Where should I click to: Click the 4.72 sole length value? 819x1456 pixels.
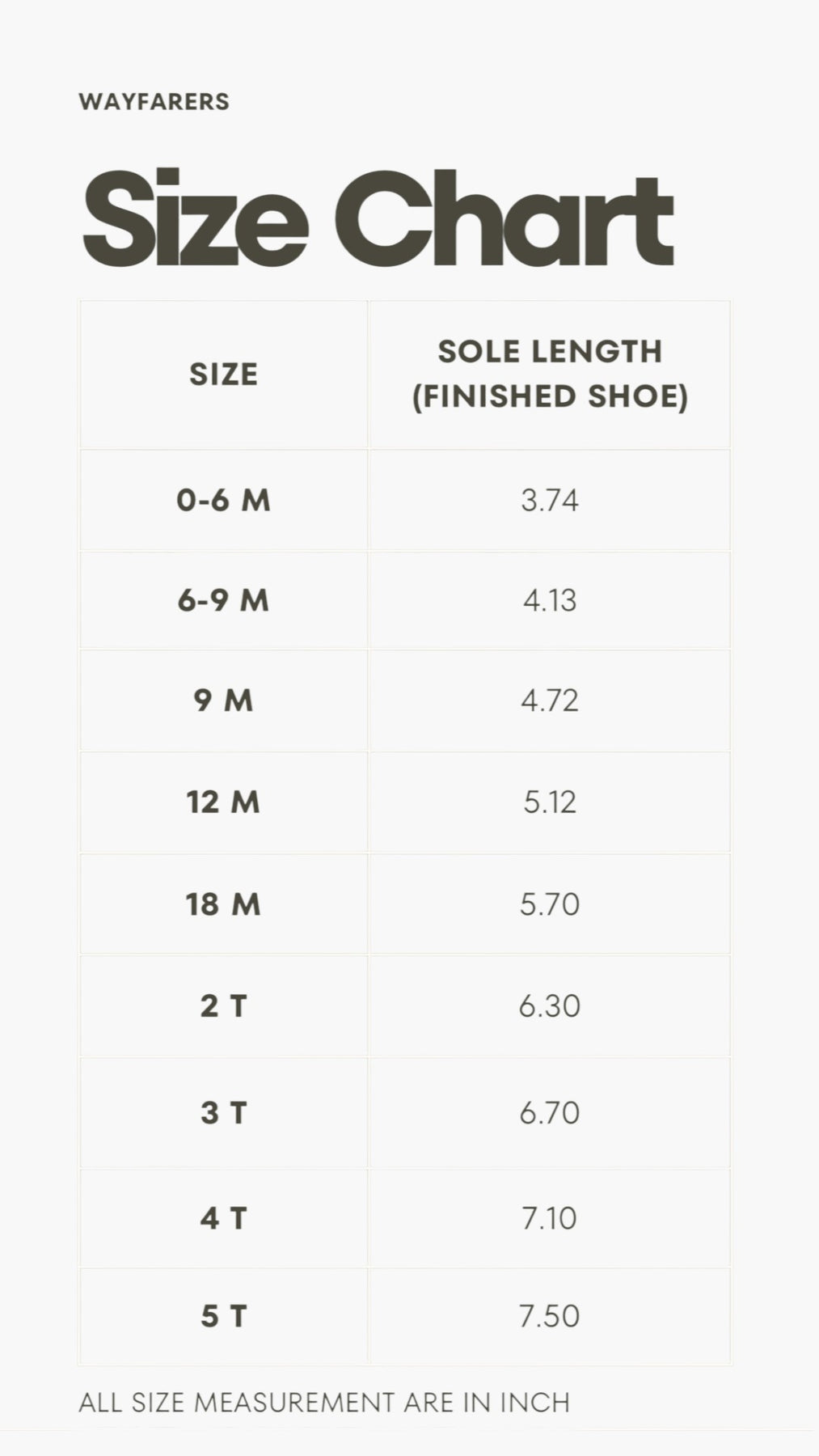550,700
